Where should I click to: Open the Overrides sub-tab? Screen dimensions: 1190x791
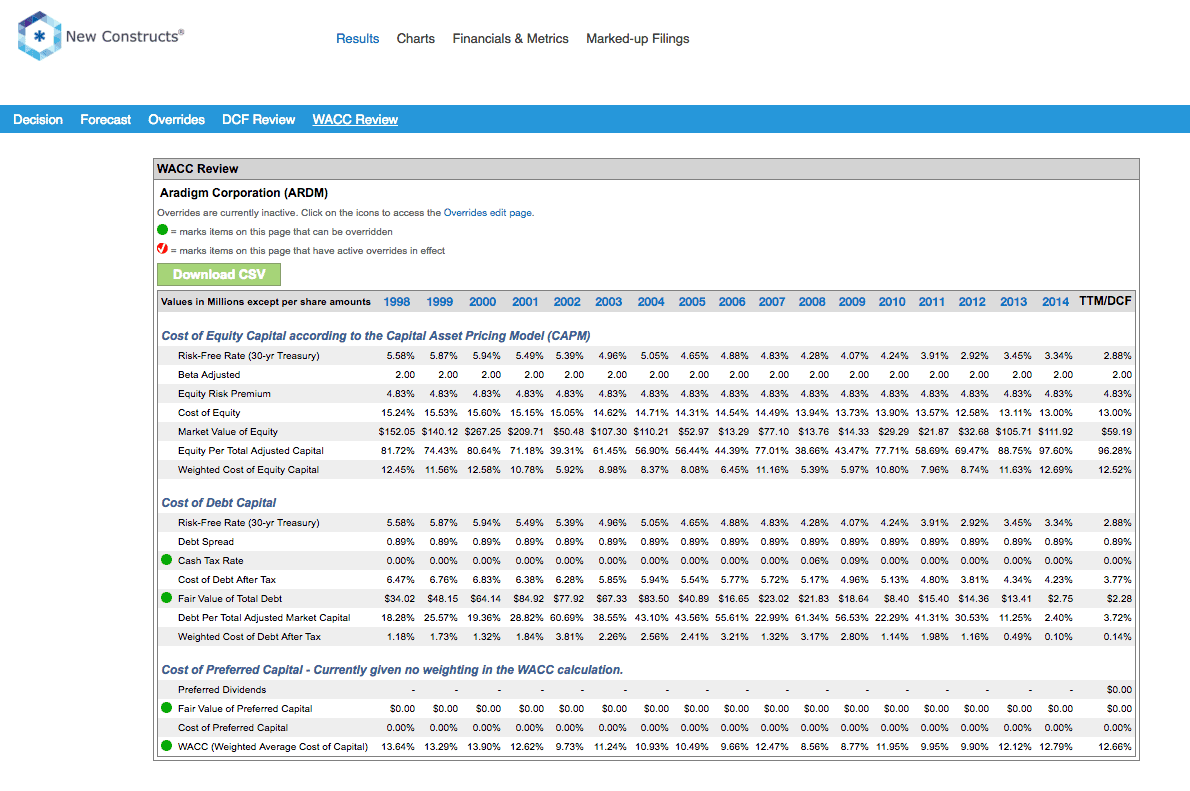click(x=177, y=120)
